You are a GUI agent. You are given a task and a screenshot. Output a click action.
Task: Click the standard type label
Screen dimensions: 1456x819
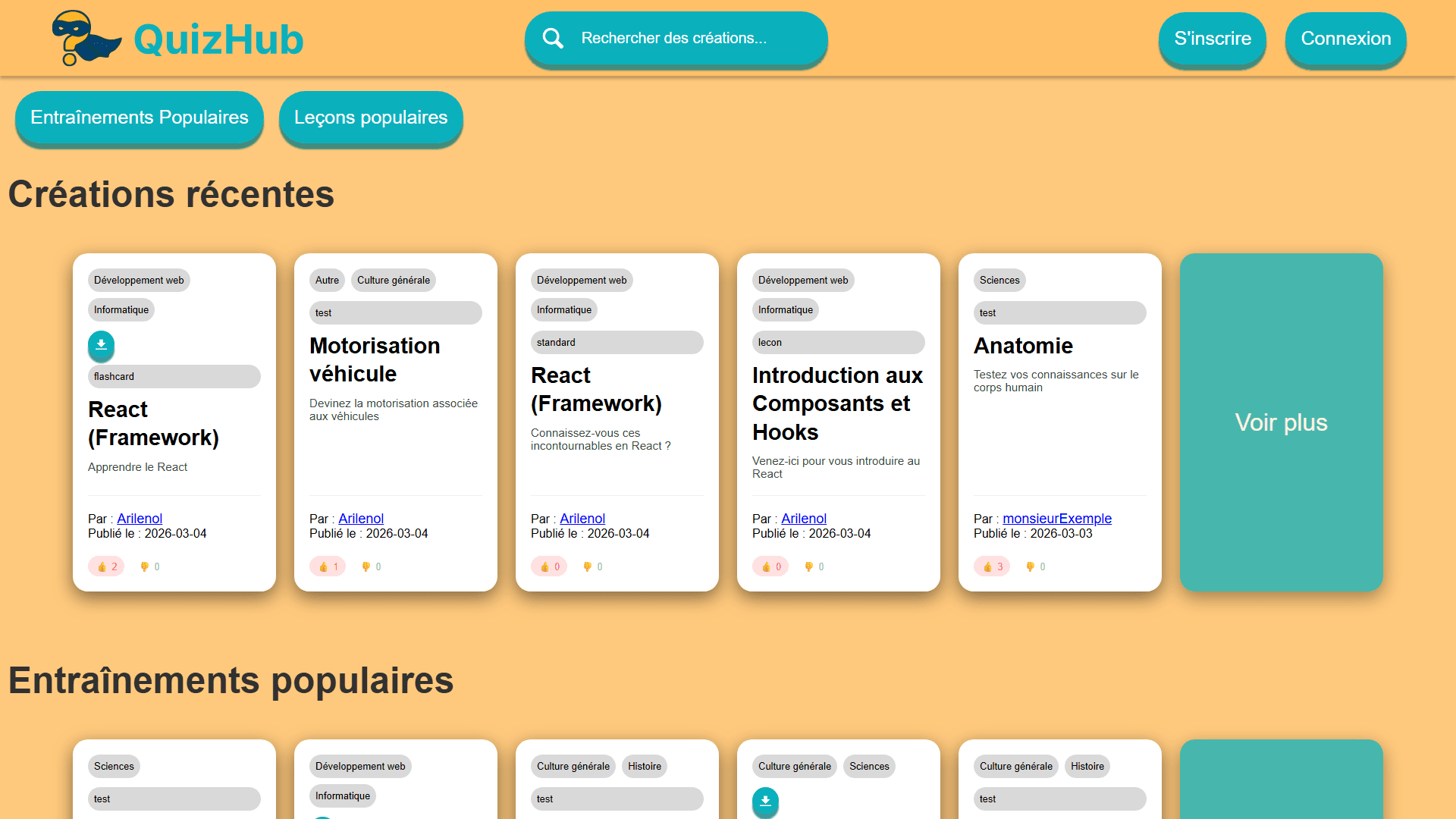coord(617,342)
